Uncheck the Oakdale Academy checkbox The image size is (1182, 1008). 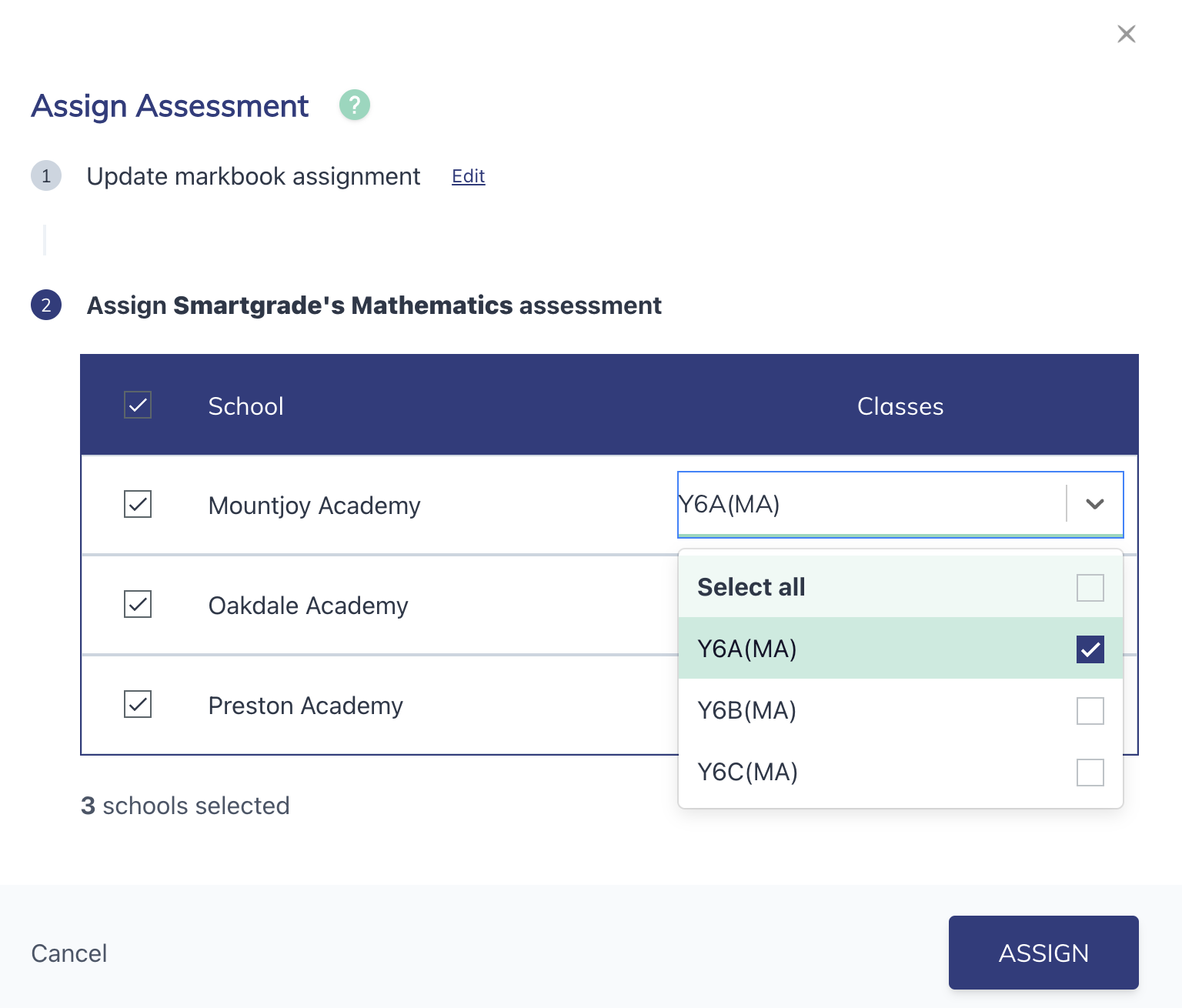(x=138, y=605)
